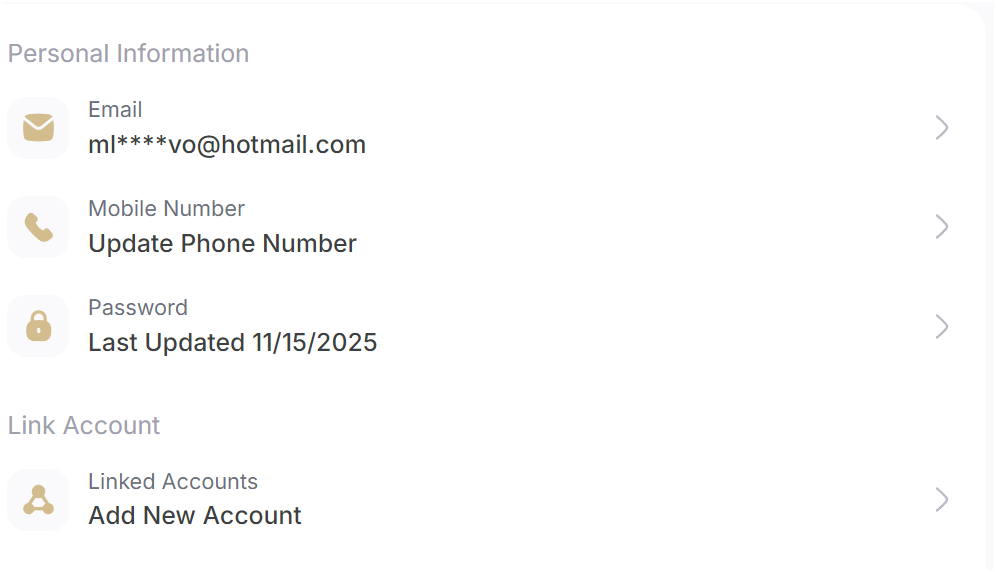Viewport: 996px width, 572px height.
Task: Click the envelope Email icon
Action: (38, 128)
